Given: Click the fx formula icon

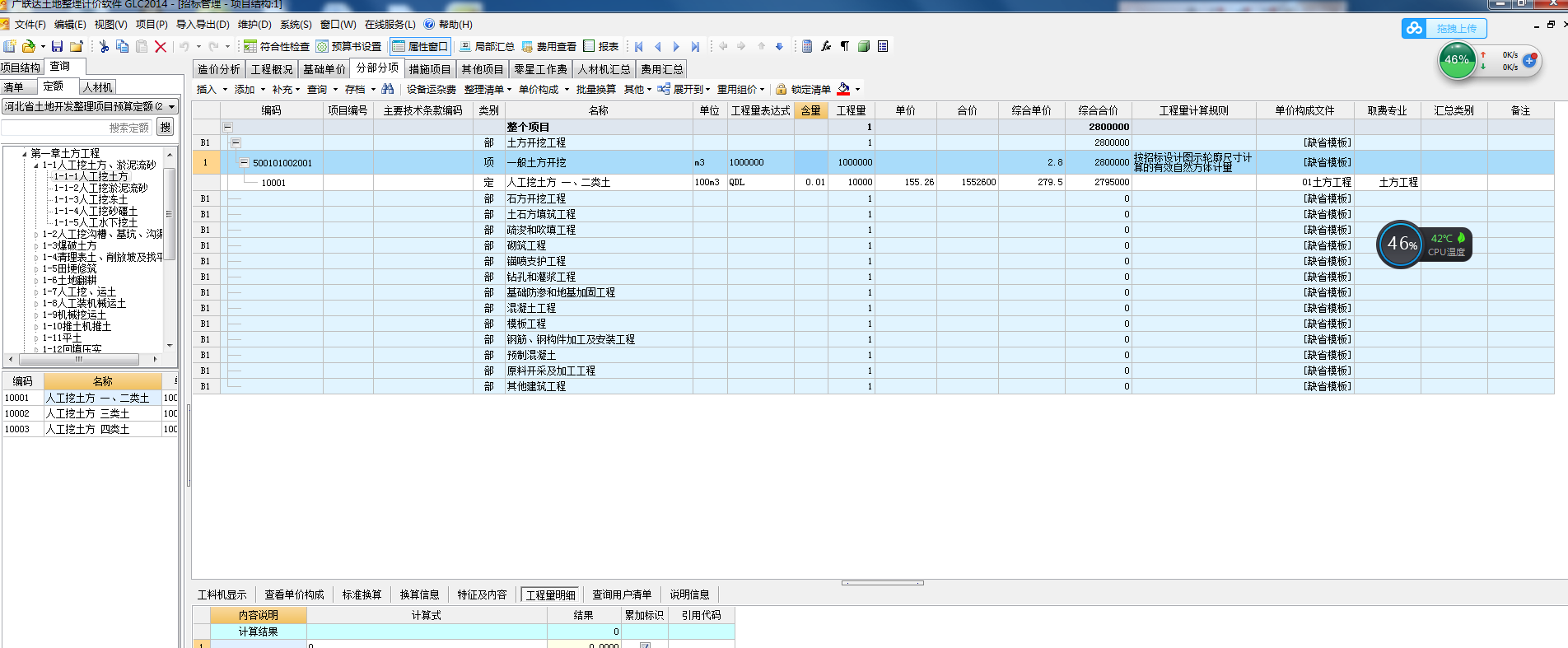Looking at the screenshot, I should coord(826,46).
